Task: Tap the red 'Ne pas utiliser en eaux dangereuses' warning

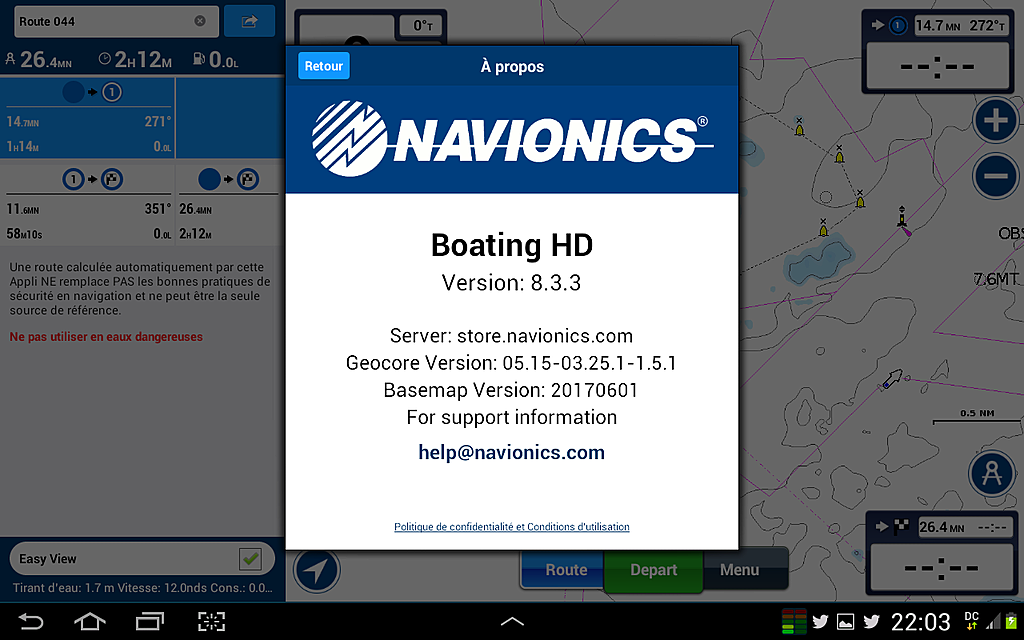Action: click(106, 337)
